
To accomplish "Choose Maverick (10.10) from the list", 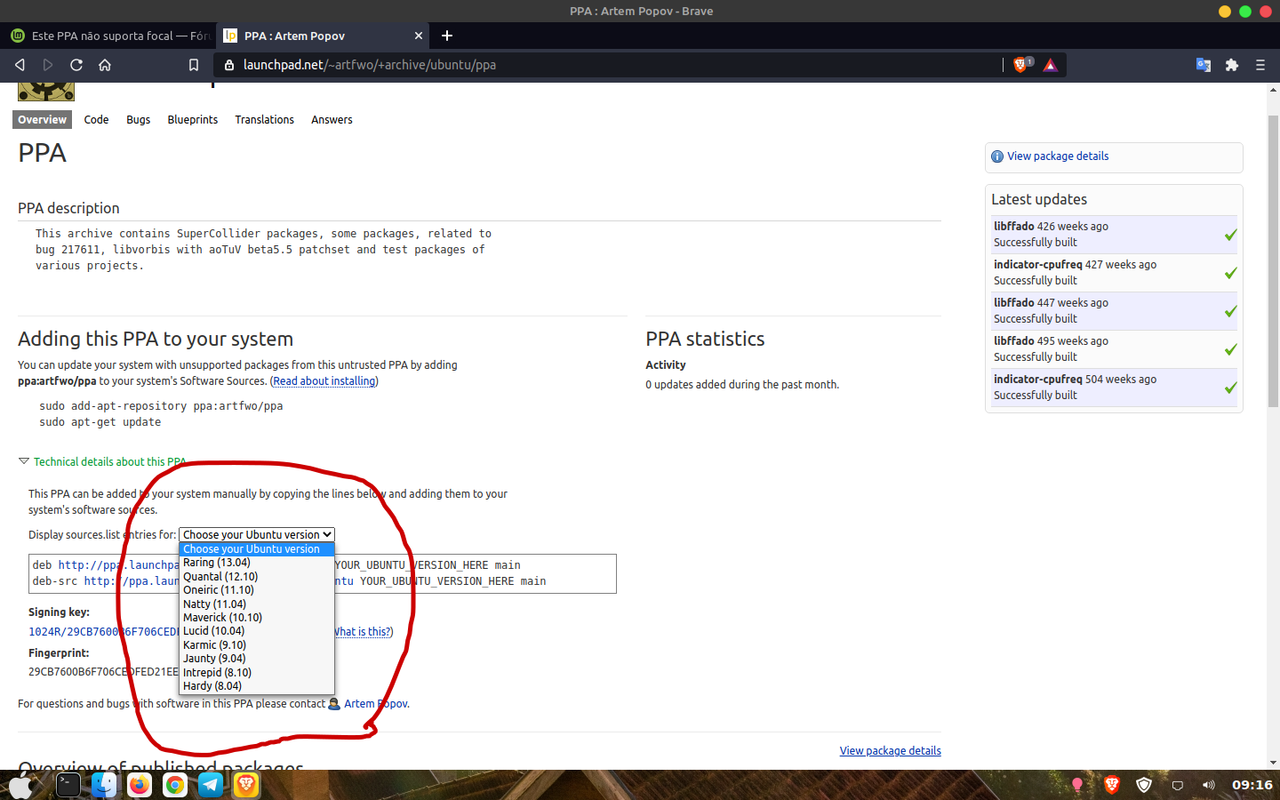I will 256,618.
